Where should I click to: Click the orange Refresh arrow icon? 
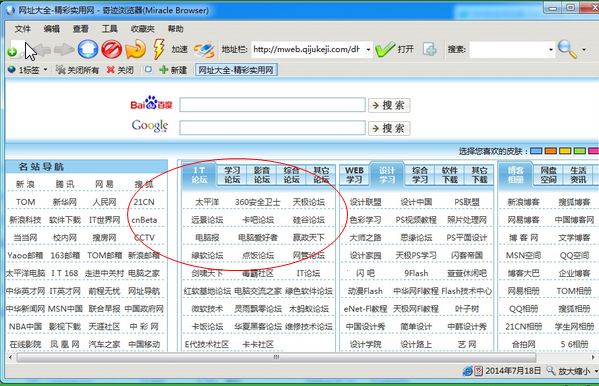coord(136,49)
